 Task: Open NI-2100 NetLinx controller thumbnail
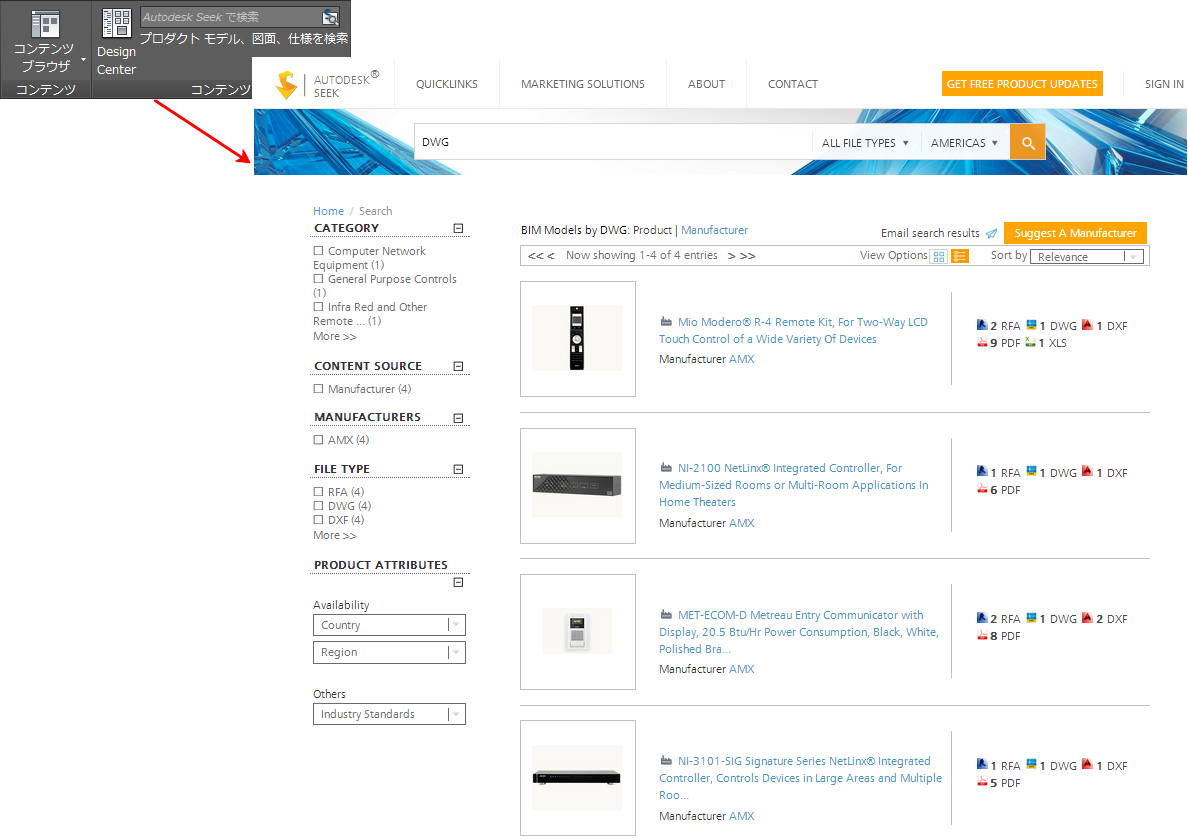pos(577,486)
